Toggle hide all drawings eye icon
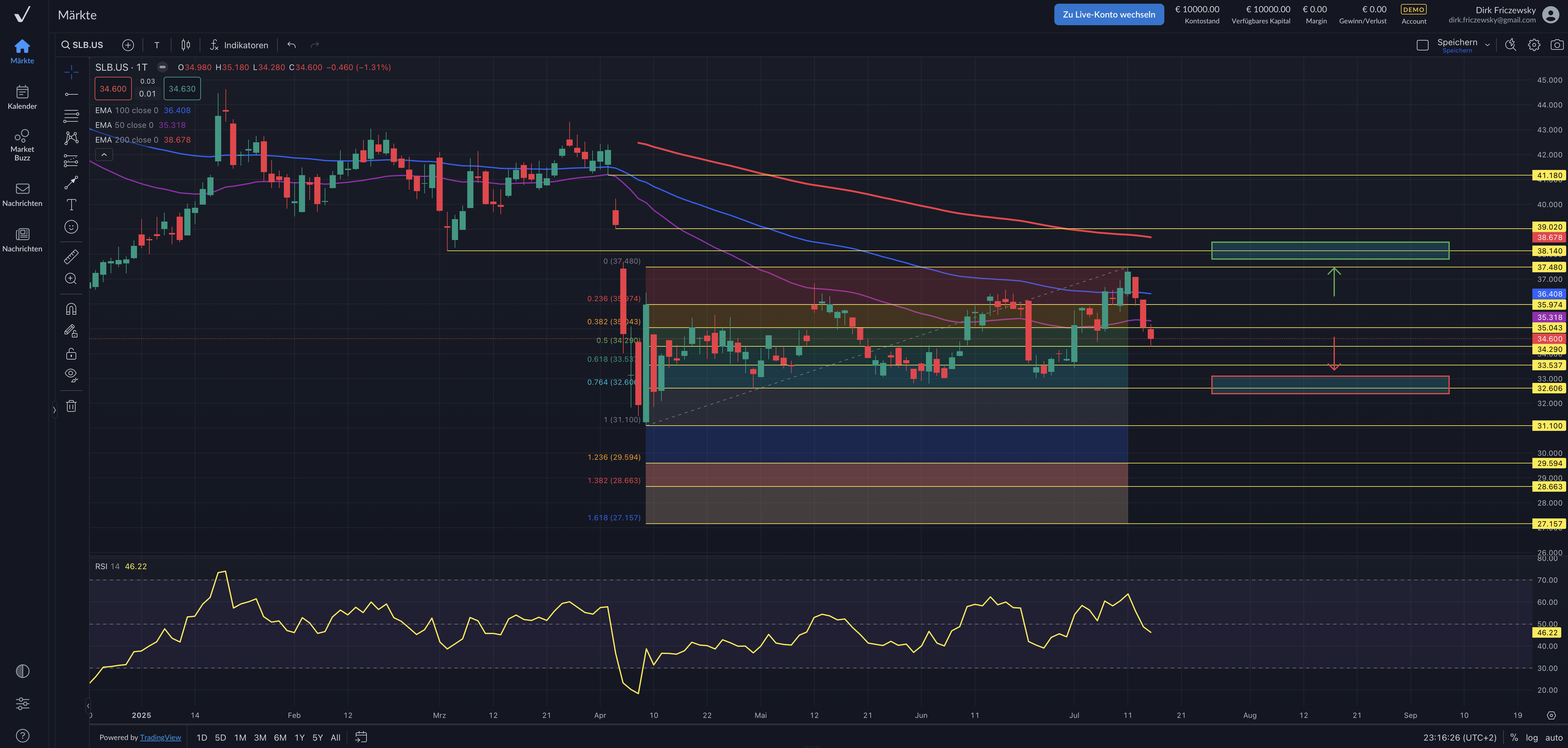 71,375
